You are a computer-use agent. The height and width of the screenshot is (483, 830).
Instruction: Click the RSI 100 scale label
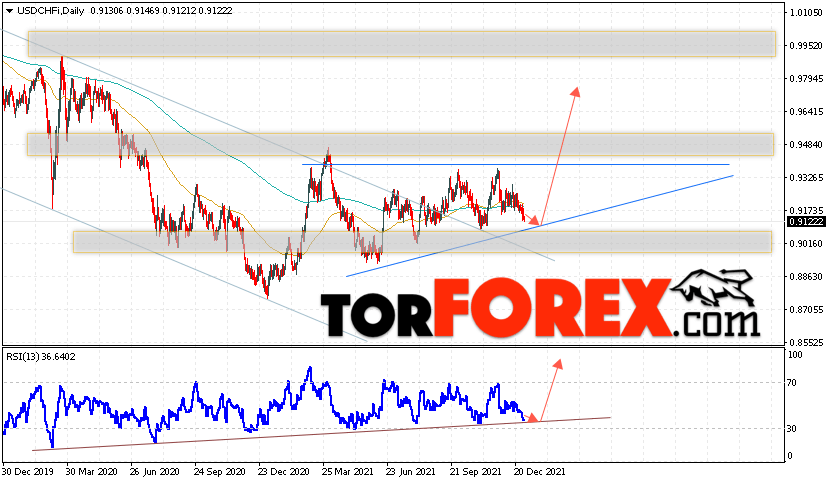[x=795, y=355]
